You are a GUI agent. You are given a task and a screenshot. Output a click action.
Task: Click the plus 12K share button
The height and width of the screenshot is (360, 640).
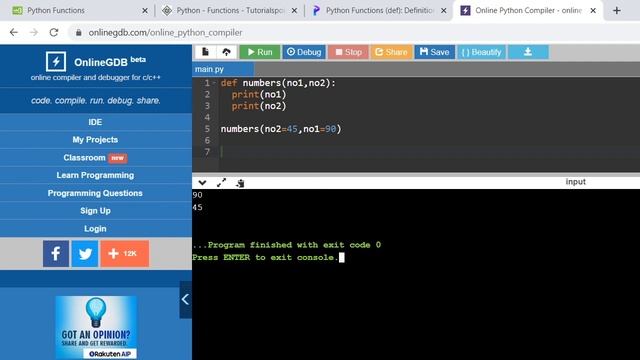click(124, 253)
